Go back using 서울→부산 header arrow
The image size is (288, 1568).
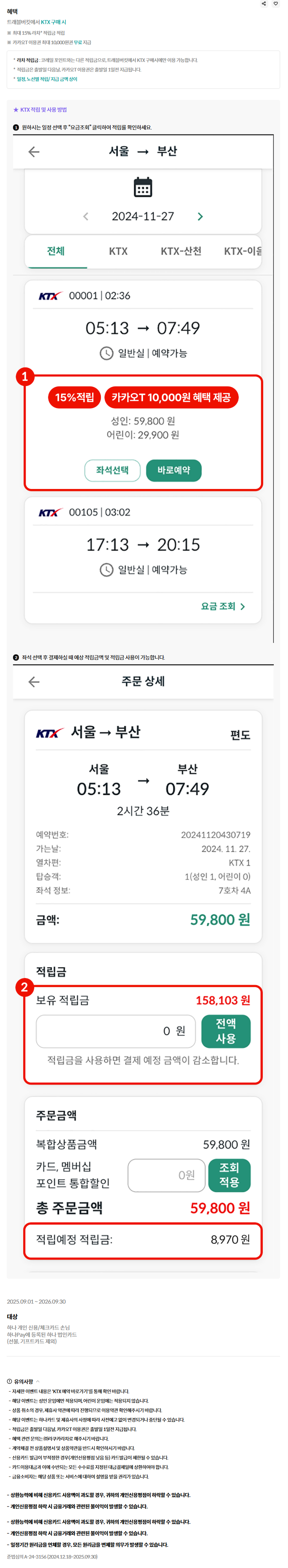coord(34,152)
